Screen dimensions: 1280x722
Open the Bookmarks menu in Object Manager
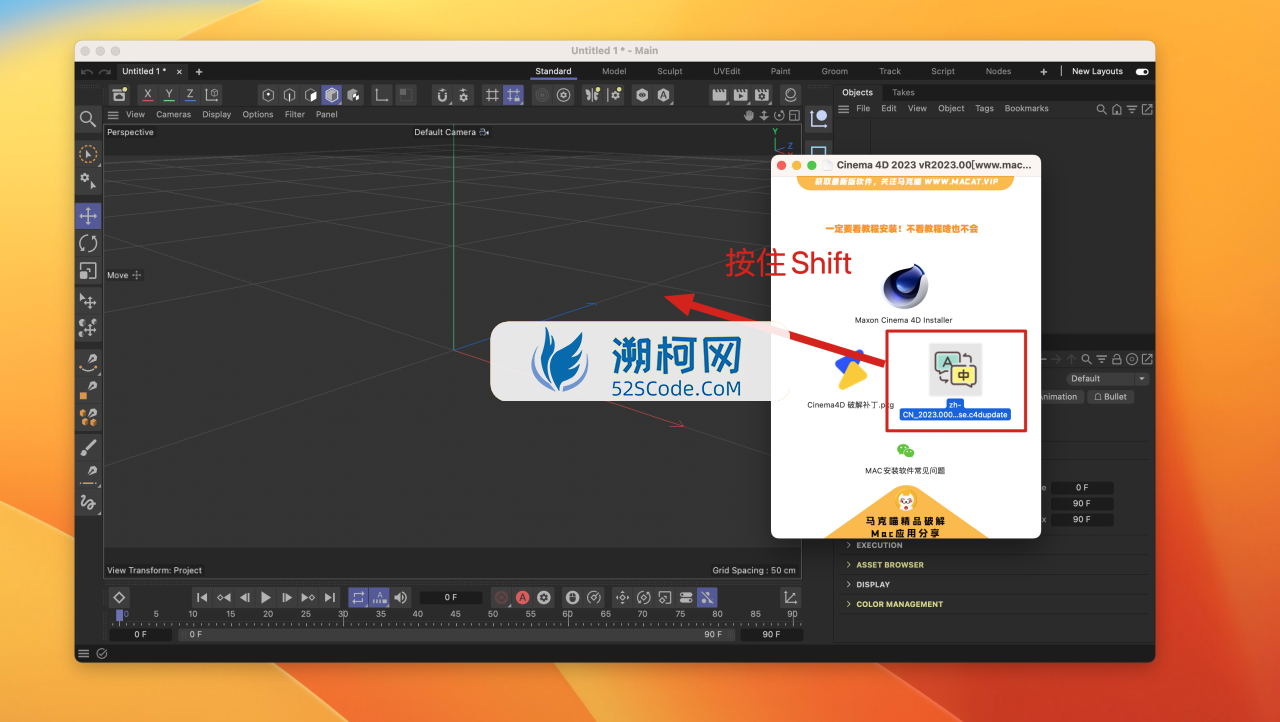tap(1026, 108)
